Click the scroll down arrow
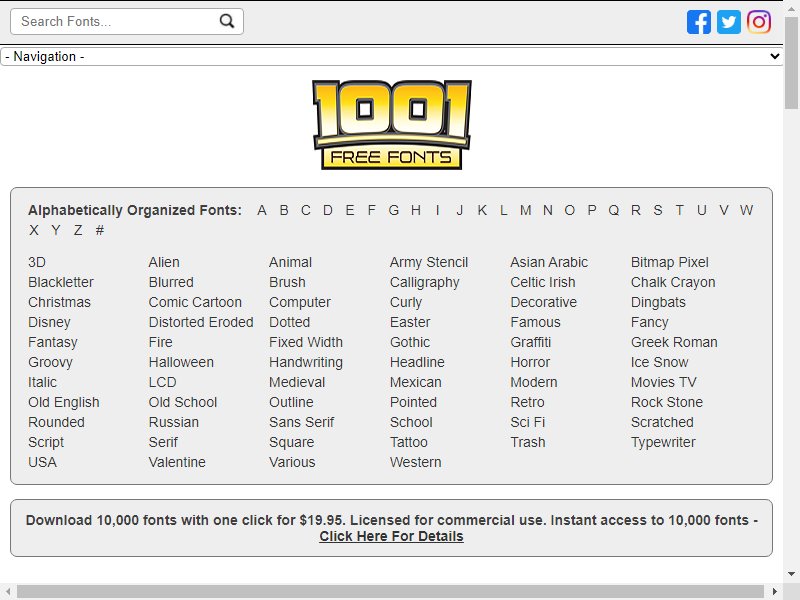The height and width of the screenshot is (600, 800). click(x=791, y=573)
